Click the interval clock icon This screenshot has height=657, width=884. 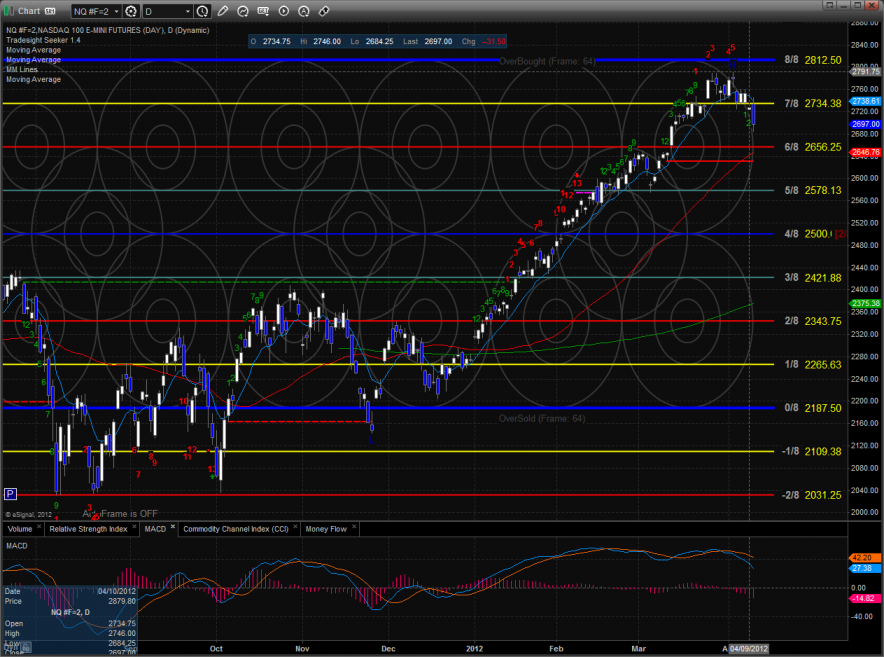click(202, 11)
